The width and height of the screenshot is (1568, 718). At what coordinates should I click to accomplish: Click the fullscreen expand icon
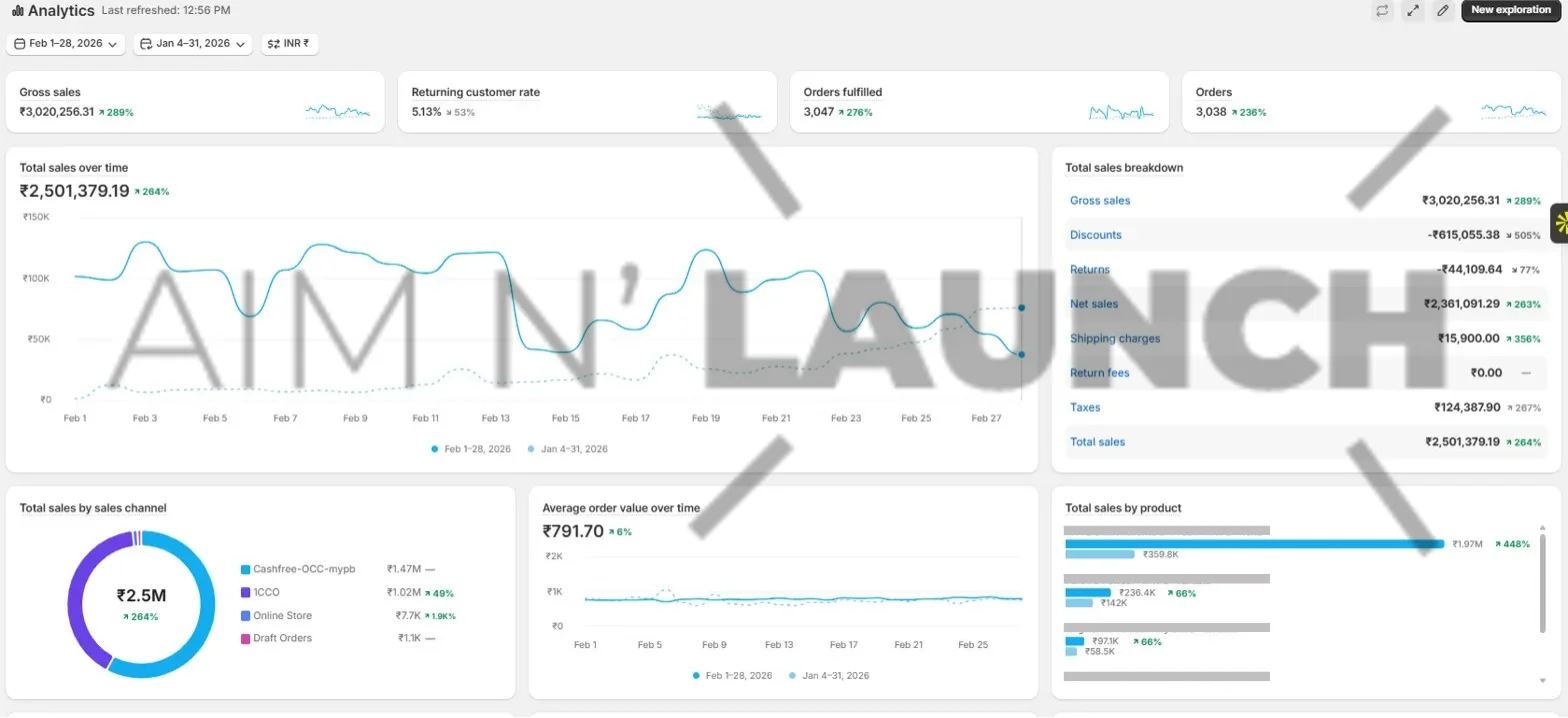coord(1412,11)
